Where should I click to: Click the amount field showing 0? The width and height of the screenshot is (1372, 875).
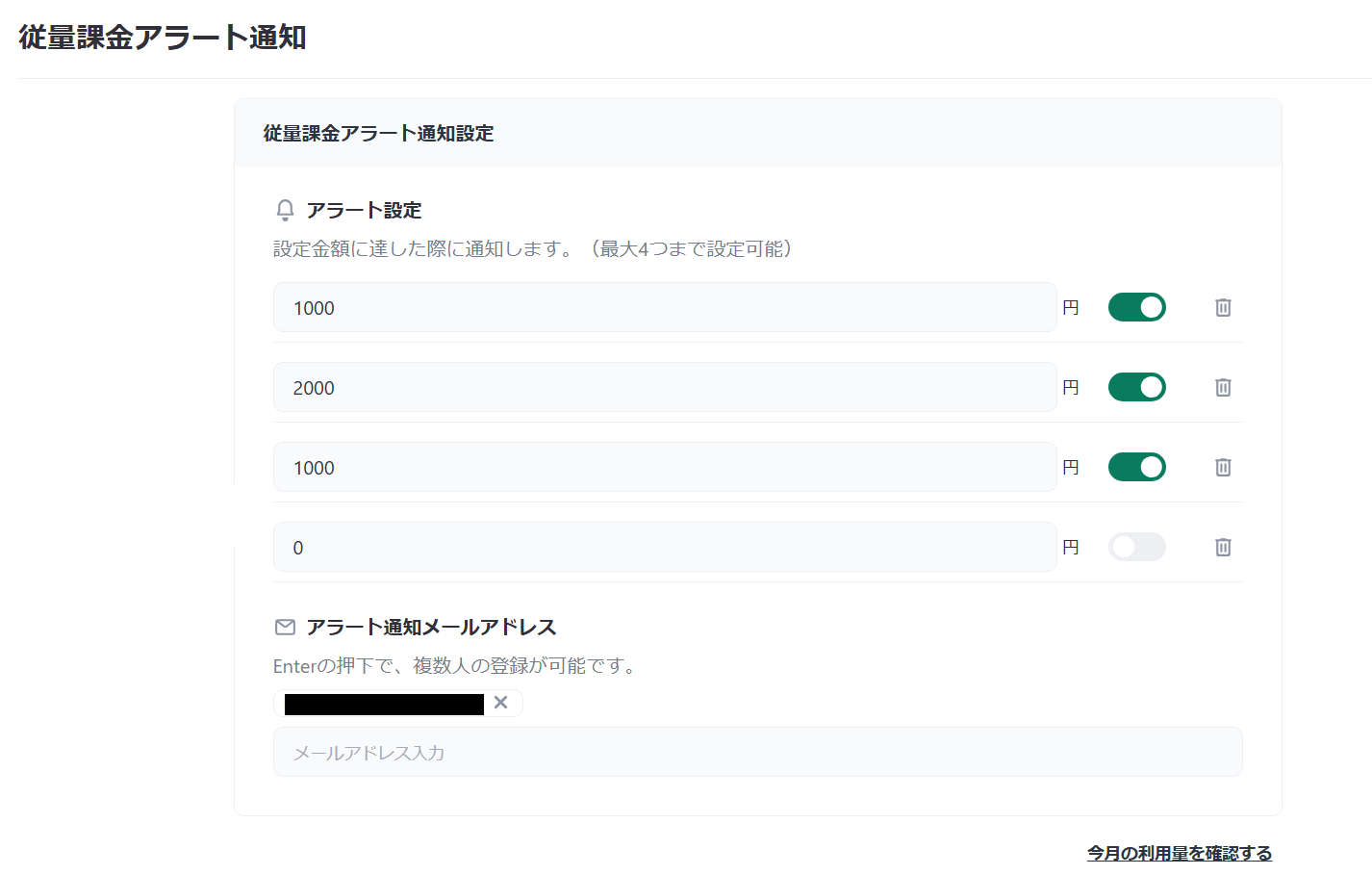pos(664,548)
